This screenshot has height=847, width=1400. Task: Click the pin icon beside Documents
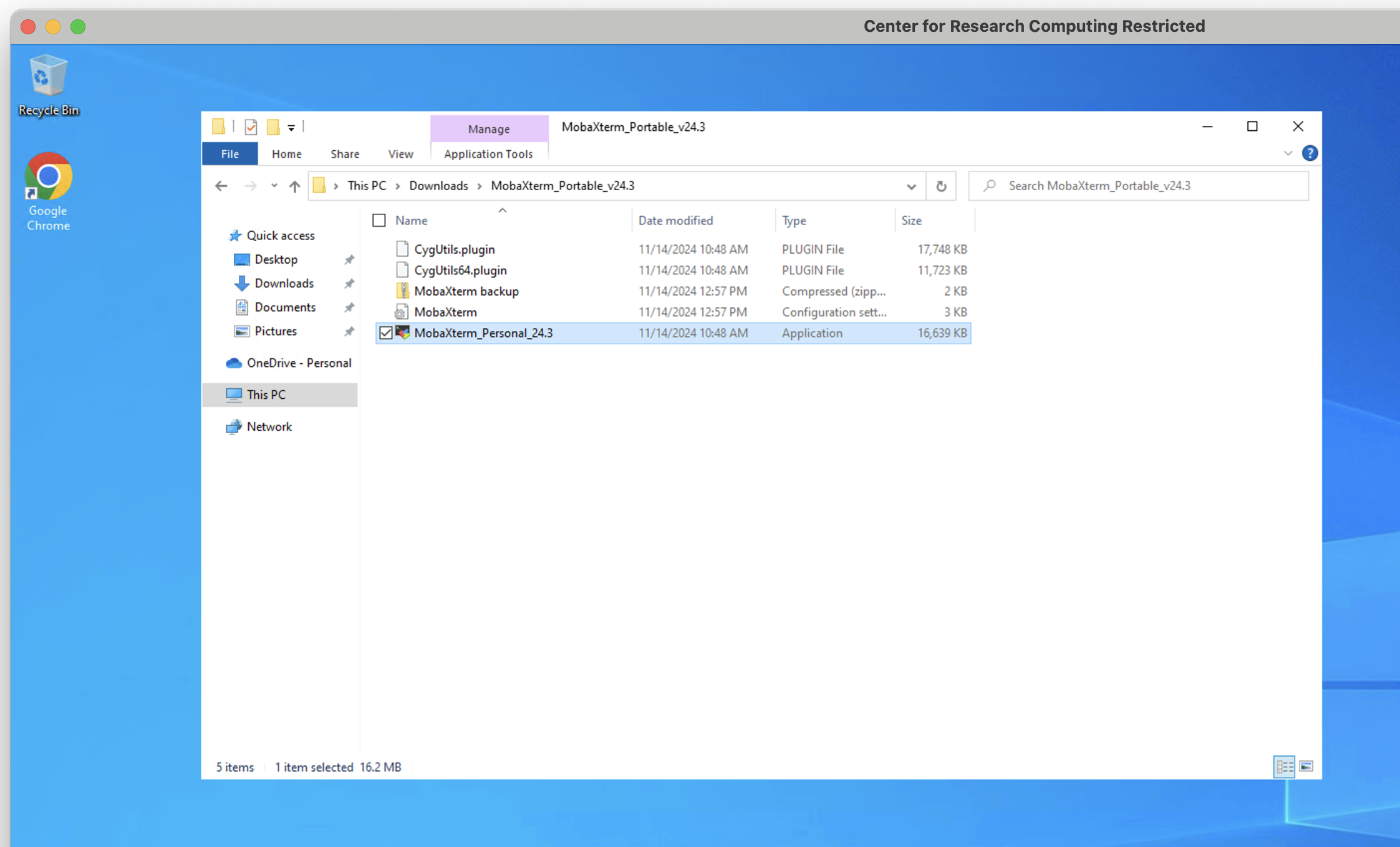pos(349,307)
